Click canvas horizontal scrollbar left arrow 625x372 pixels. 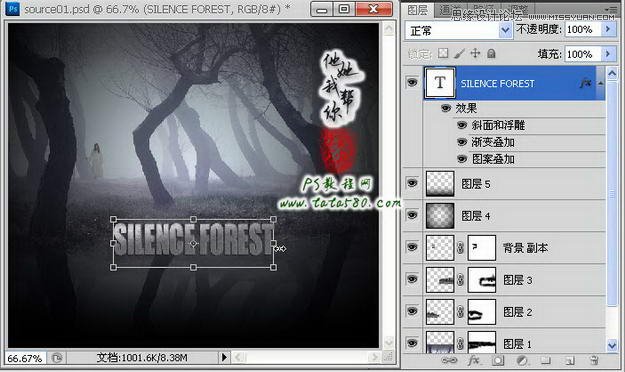coord(238,357)
